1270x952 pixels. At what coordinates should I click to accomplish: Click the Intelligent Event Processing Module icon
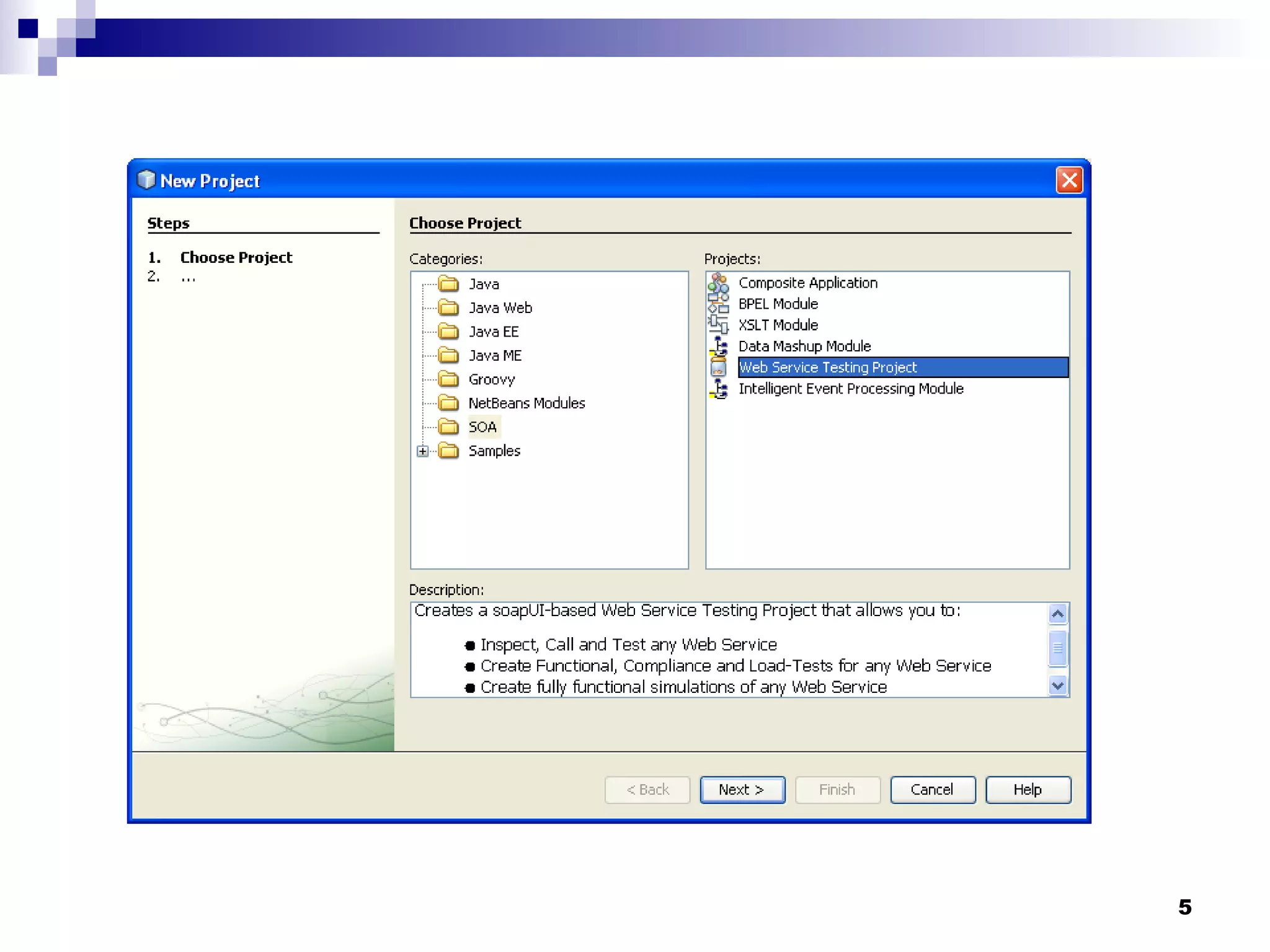[x=718, y=389]
